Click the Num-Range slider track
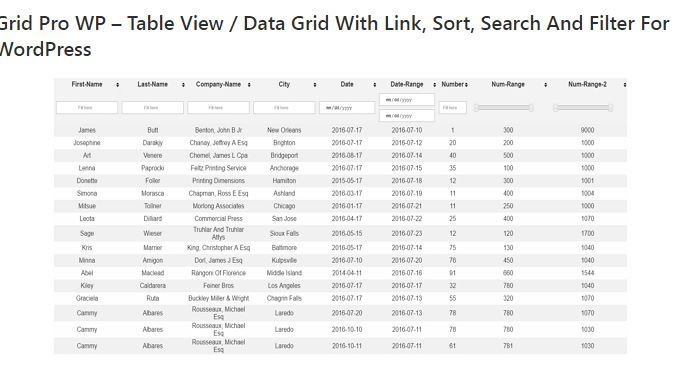Screen dimensions: 696x373 504,108
